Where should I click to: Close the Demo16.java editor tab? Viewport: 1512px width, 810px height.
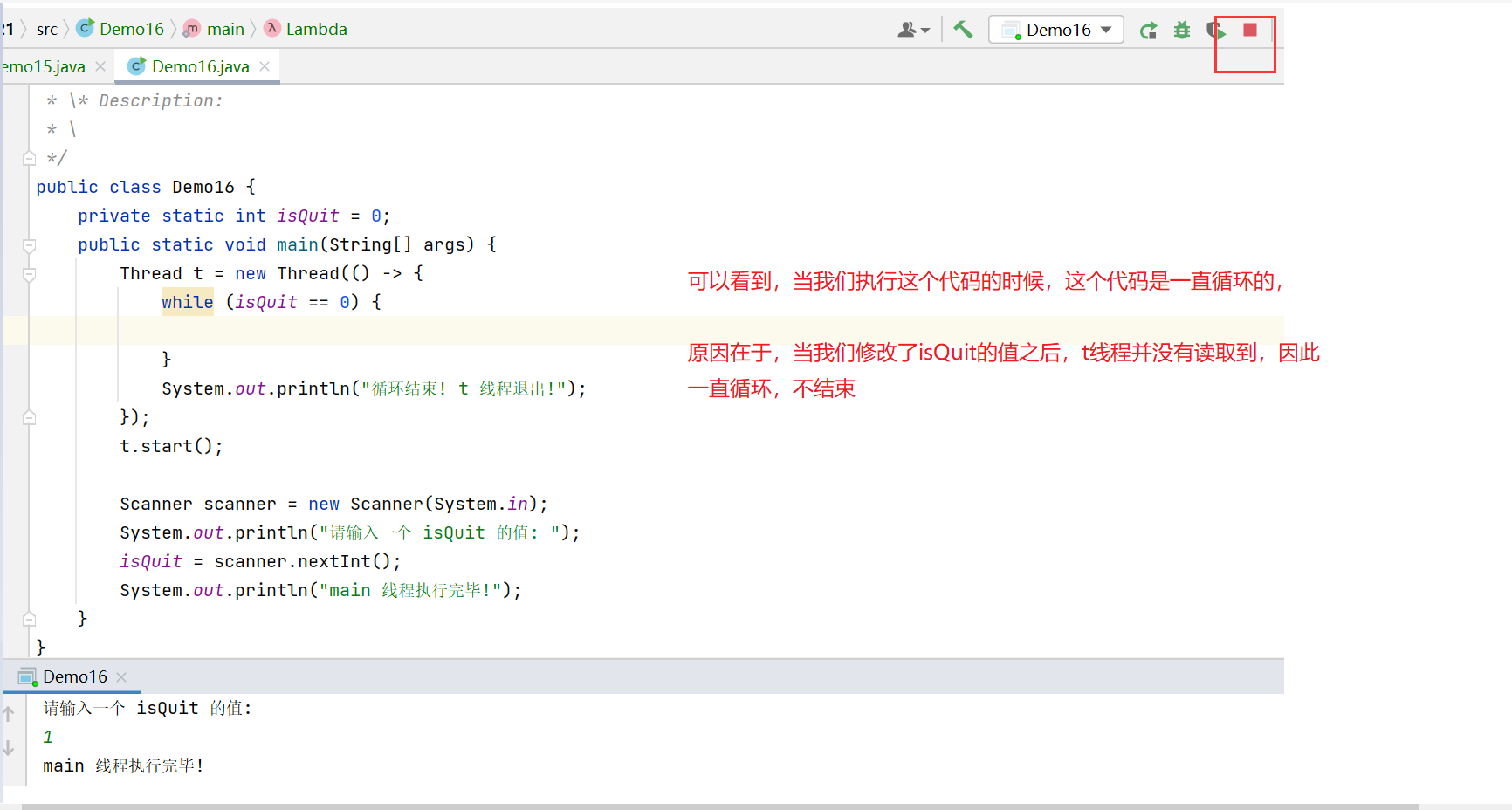pos(265,66)
